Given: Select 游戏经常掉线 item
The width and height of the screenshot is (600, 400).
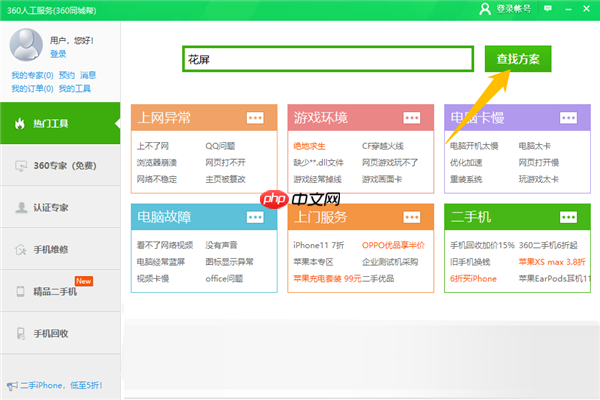Looking at the screenshot, I should click(317, 179).
